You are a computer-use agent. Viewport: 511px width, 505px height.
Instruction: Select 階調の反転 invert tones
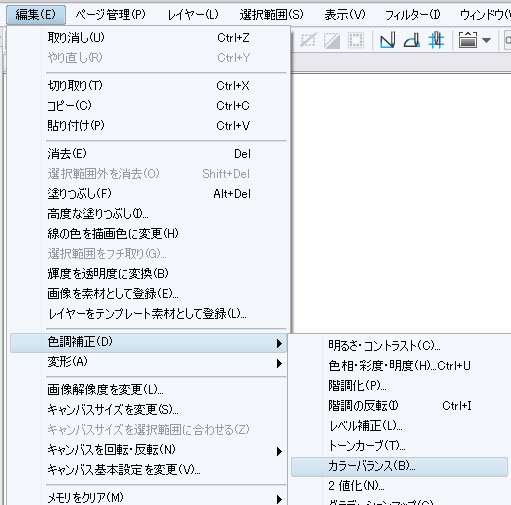[x=399, y=406]
